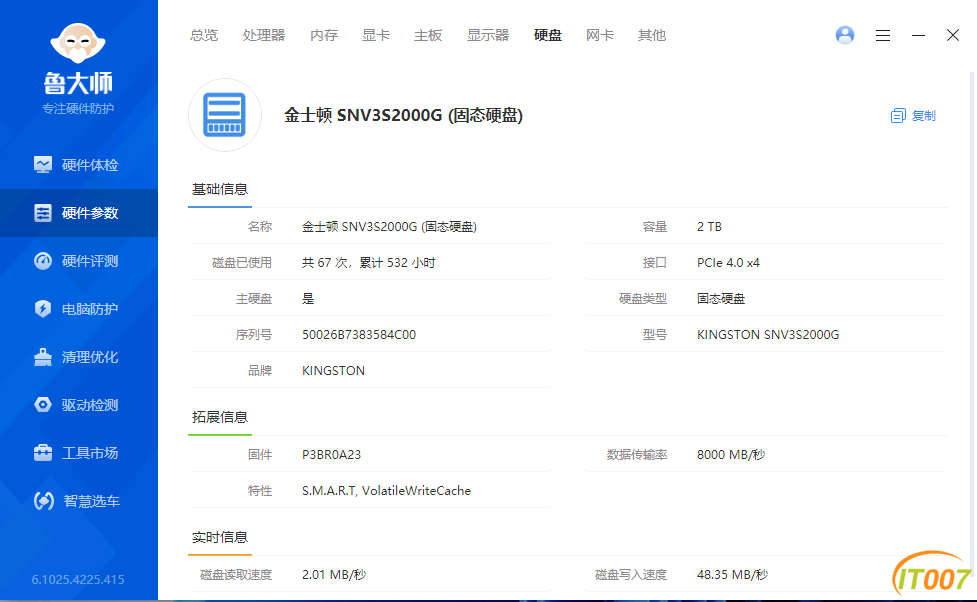The image size is (977, 602).
Task: Click brand value KINGSTON
Action: pos(333,371)
